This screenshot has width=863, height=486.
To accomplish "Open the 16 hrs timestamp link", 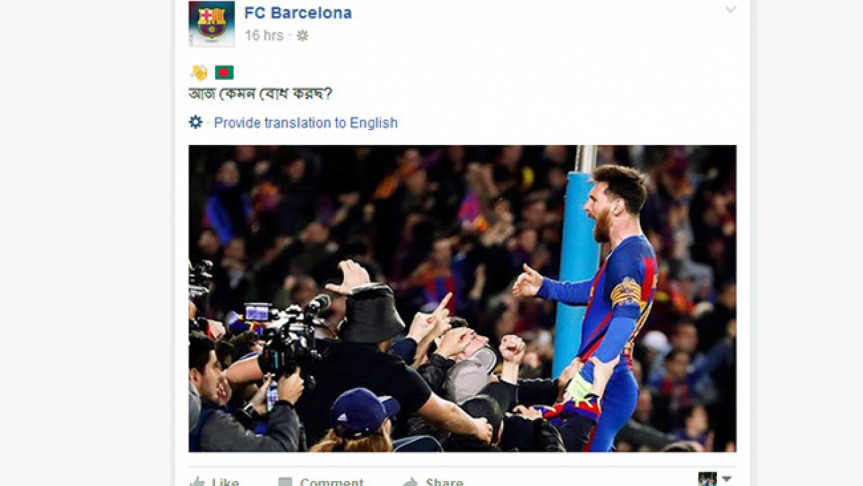I will click(x=264, y=36).
